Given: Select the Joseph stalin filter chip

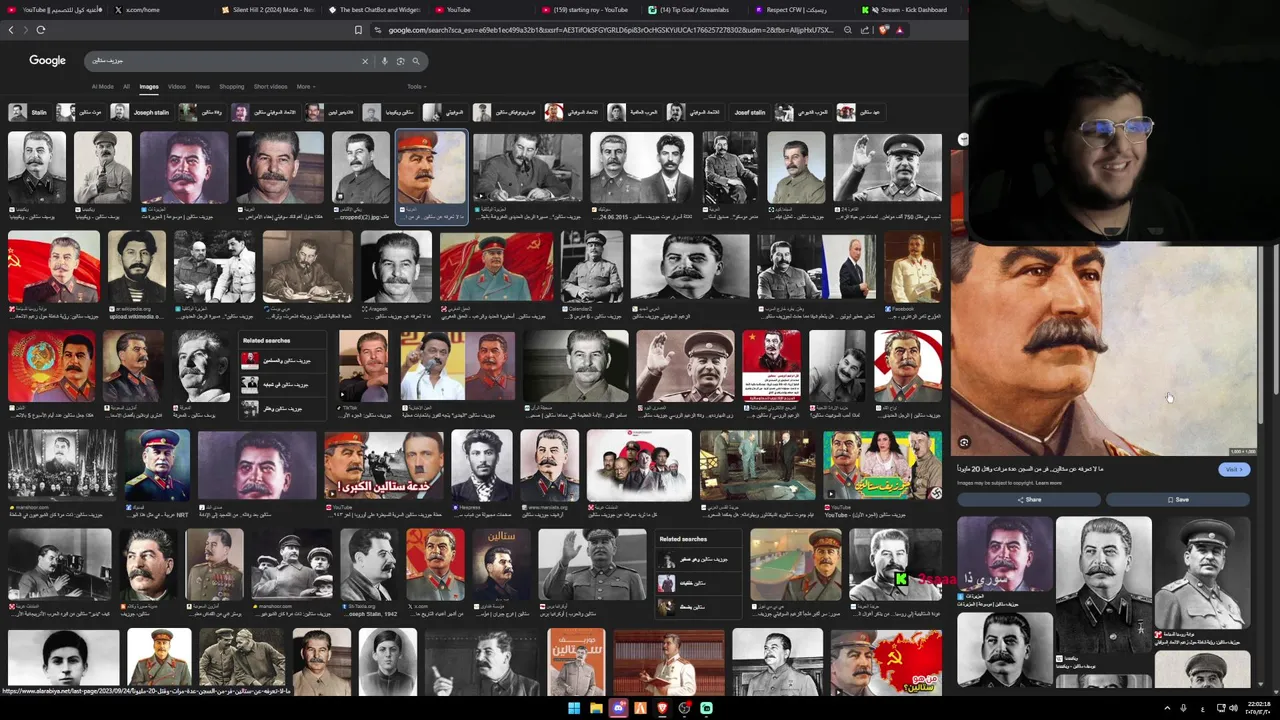Looking at the screenshot, I should tap(141, 112).
